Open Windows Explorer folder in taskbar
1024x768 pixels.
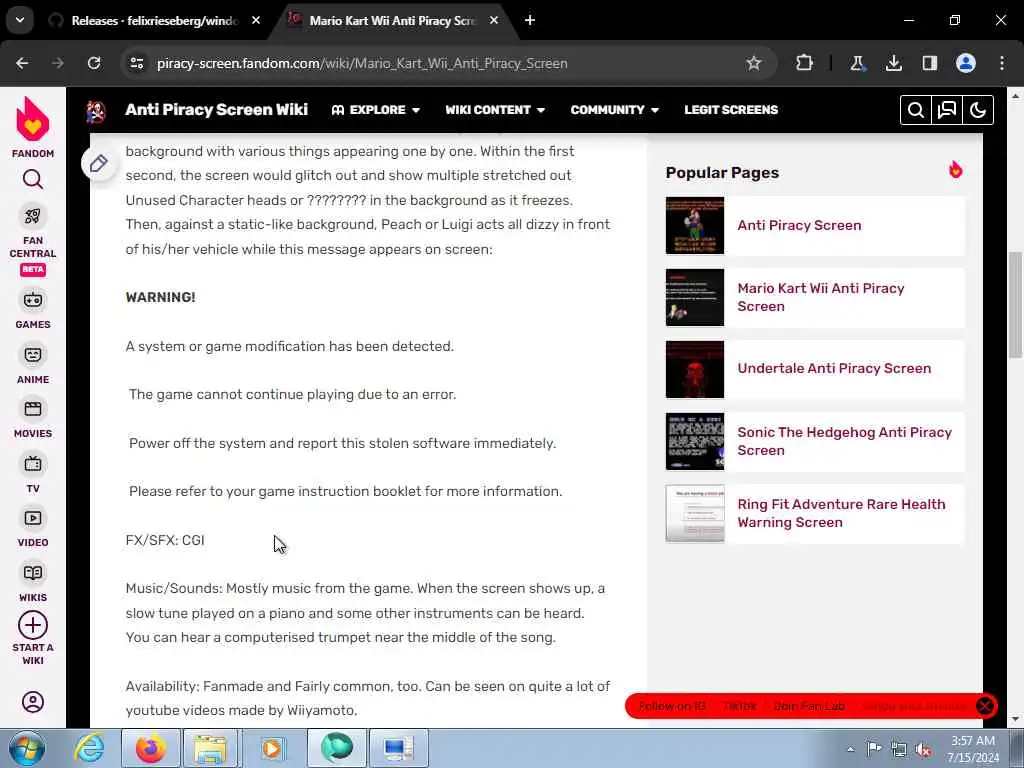tap(211, 749)
